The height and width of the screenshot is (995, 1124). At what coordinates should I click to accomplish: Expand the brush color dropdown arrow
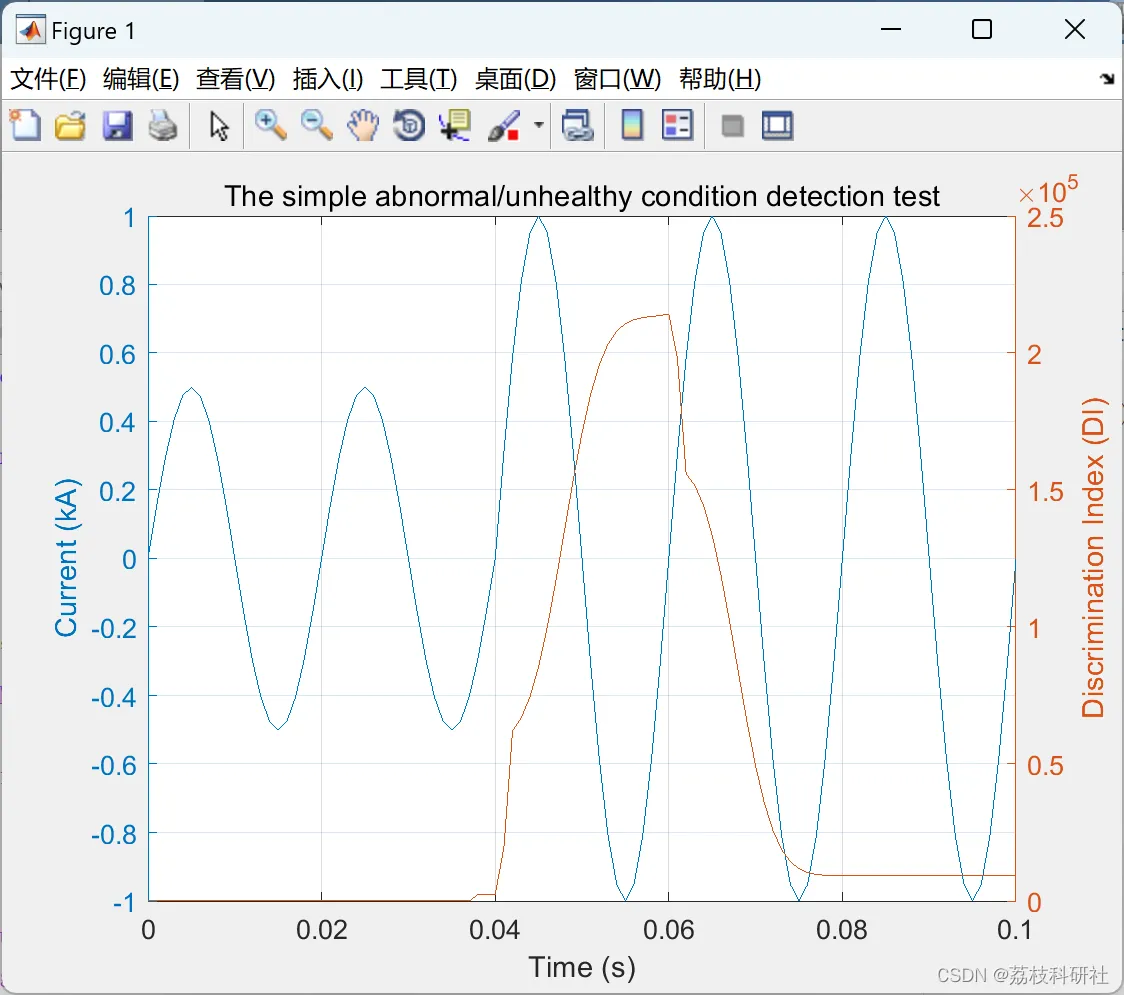[x=538, y=125]
